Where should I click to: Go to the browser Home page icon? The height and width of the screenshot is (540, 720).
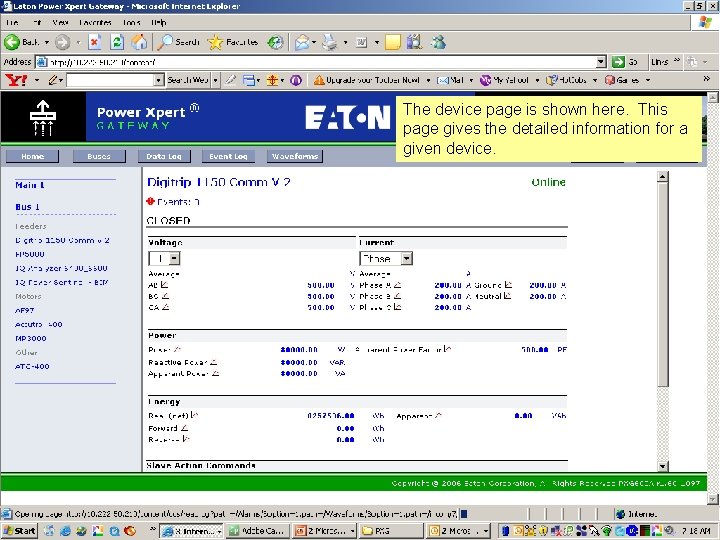click(139, 42)
